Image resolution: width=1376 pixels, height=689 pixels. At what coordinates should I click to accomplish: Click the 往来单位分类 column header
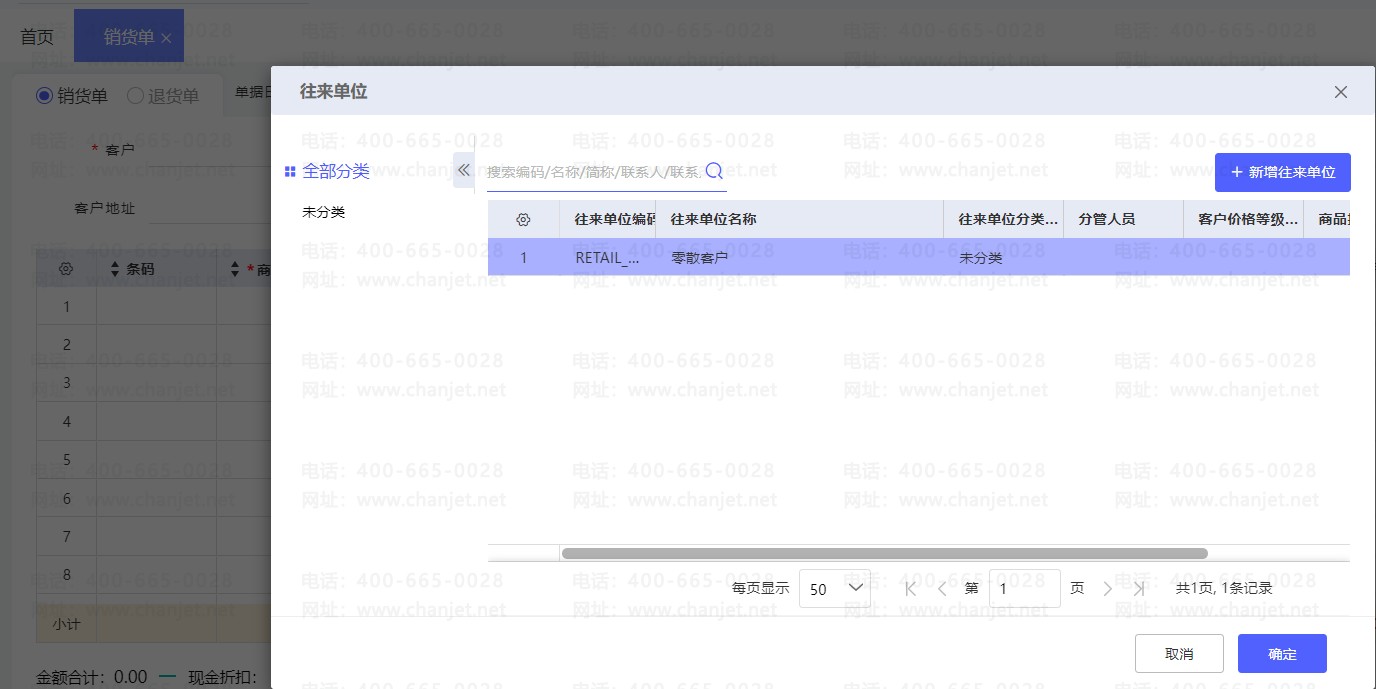1004,219
